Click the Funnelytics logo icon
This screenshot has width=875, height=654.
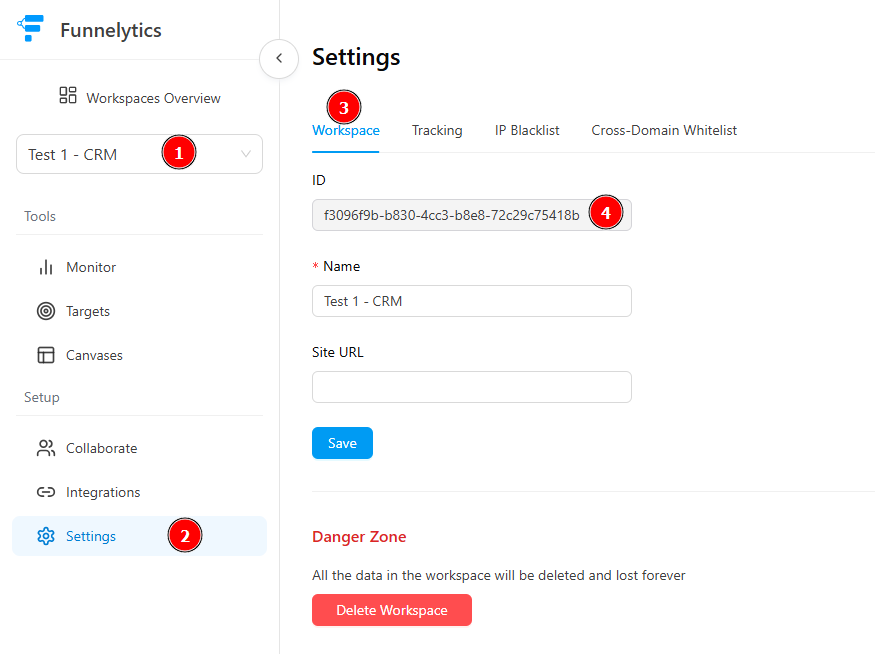31,28
